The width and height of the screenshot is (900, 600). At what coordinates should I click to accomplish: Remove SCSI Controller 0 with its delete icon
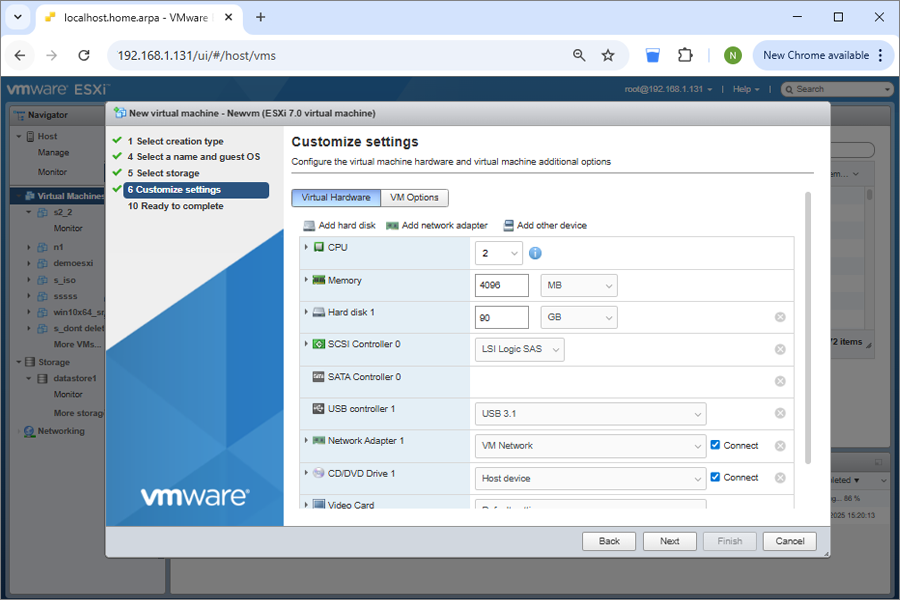click(780, 349)
